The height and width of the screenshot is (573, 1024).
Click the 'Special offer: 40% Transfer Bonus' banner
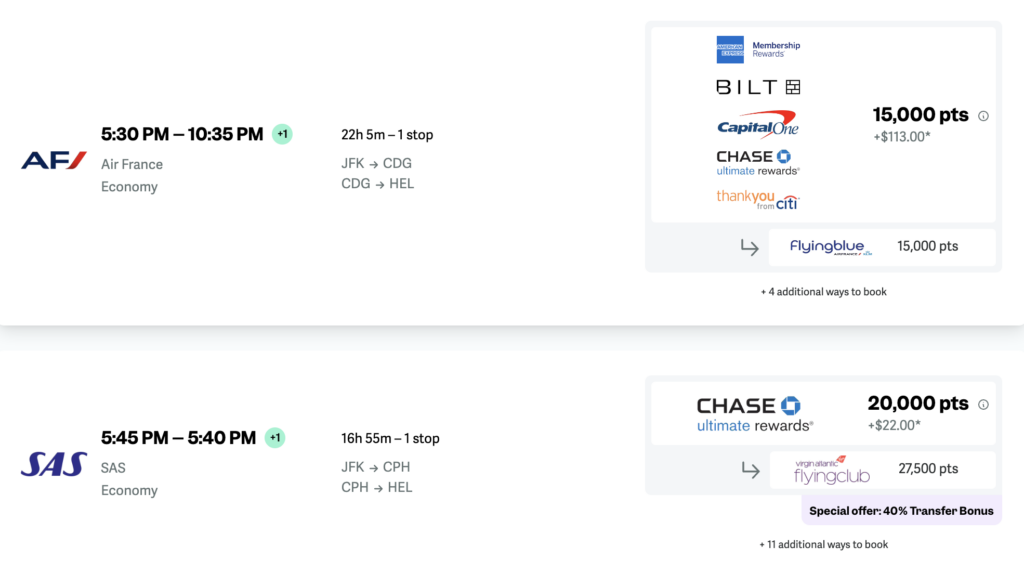(901, 511)
